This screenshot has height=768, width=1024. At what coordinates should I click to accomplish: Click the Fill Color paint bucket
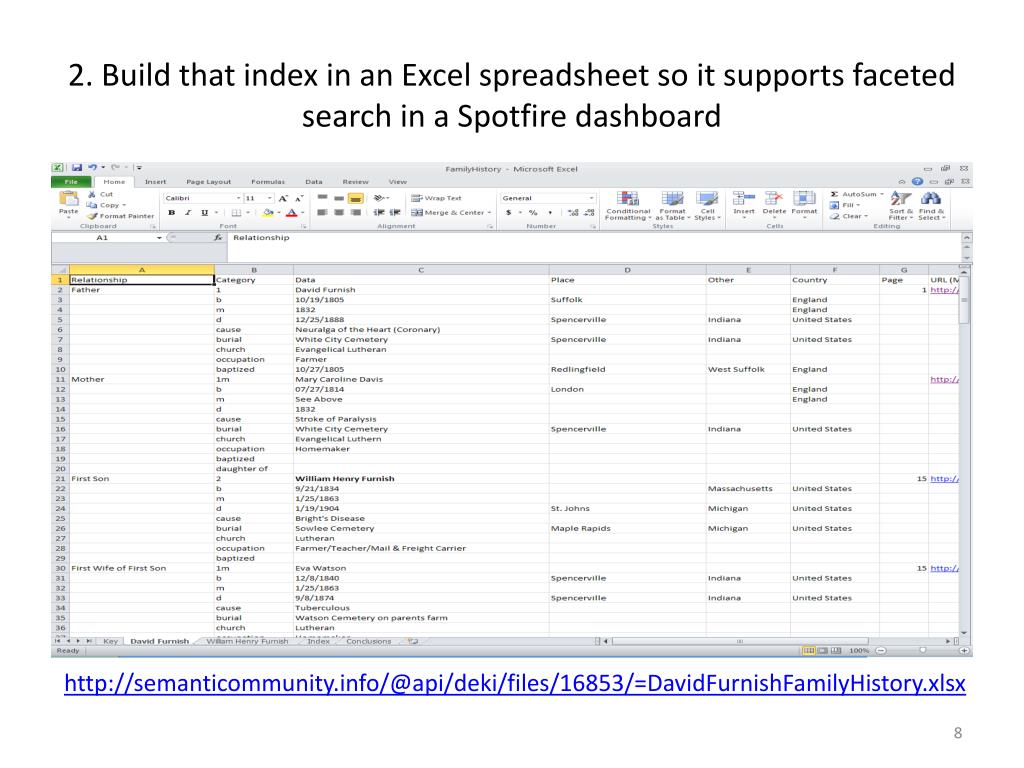click(267, 212)
